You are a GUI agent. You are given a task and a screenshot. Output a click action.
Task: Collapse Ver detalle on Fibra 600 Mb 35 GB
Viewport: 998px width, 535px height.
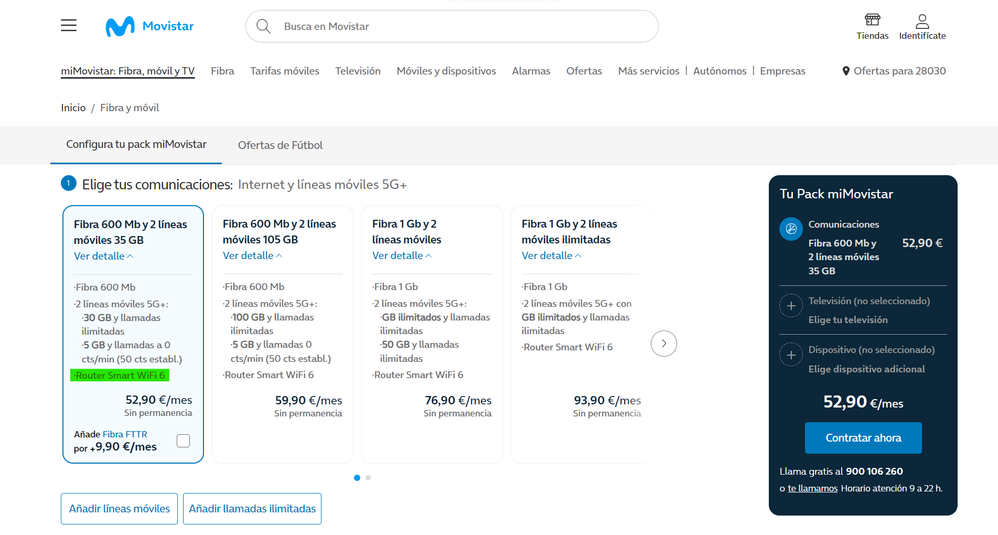pos(103,256)
